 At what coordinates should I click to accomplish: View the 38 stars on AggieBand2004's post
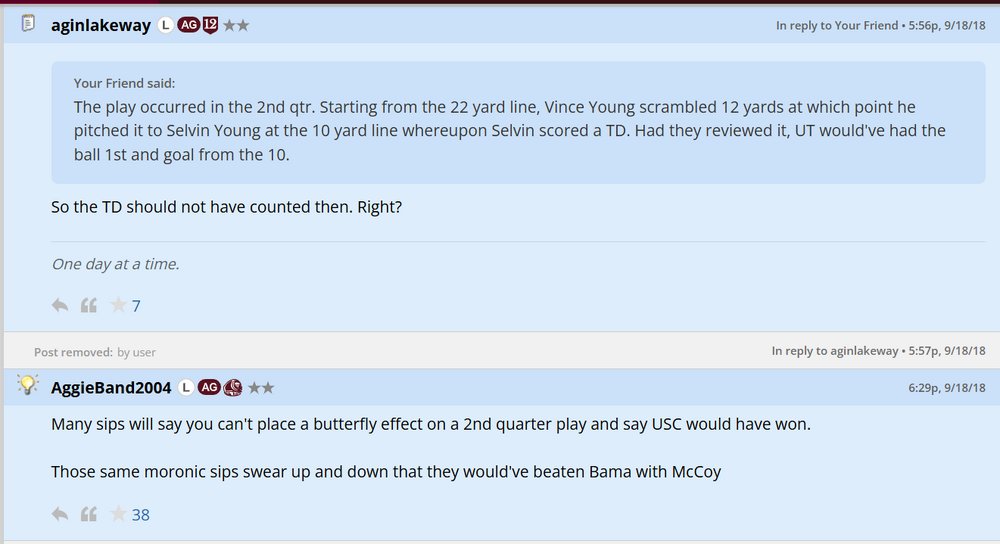[x=141, y=515]
